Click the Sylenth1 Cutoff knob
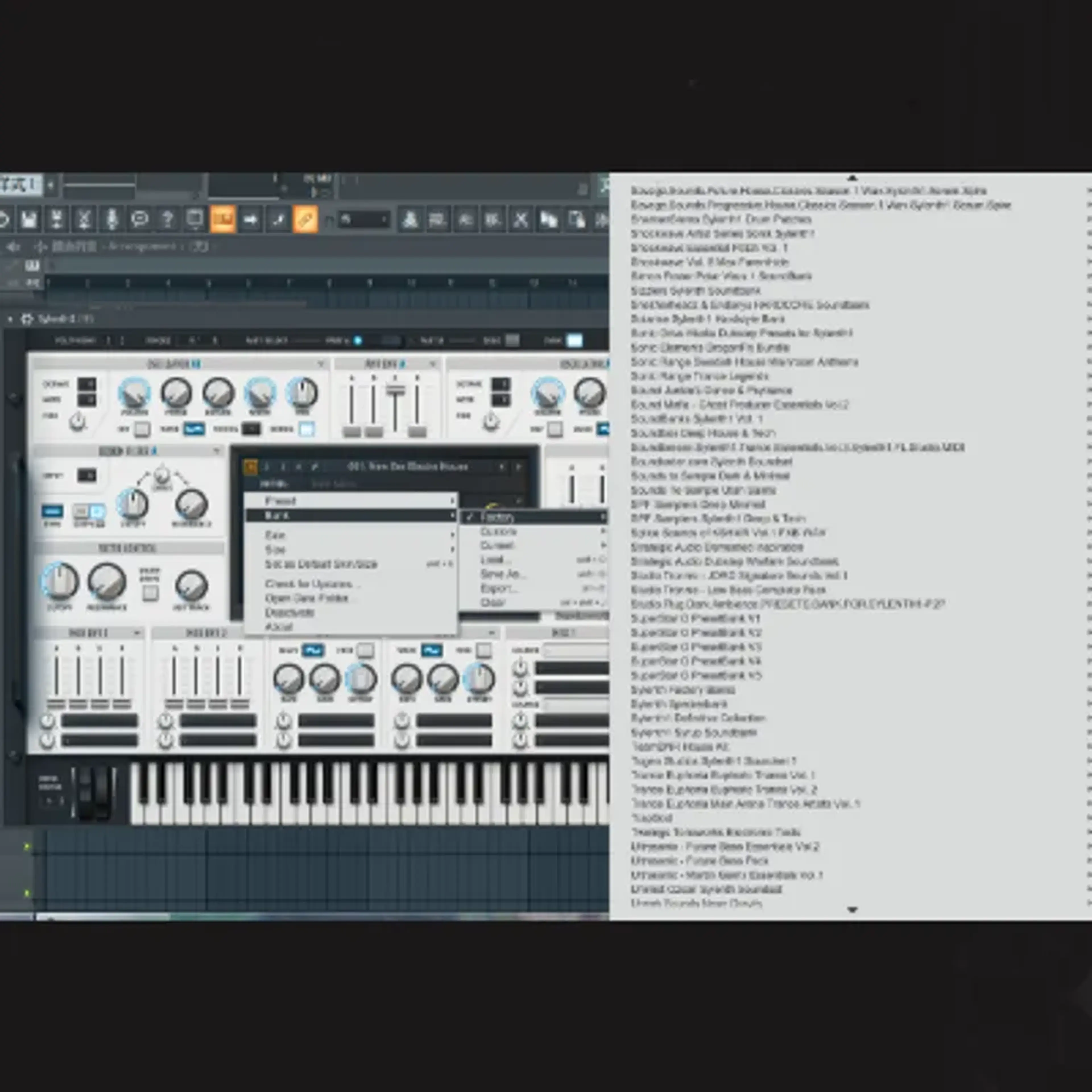The width and height of the screenshot is (1092, 1092). pos(59,582)
